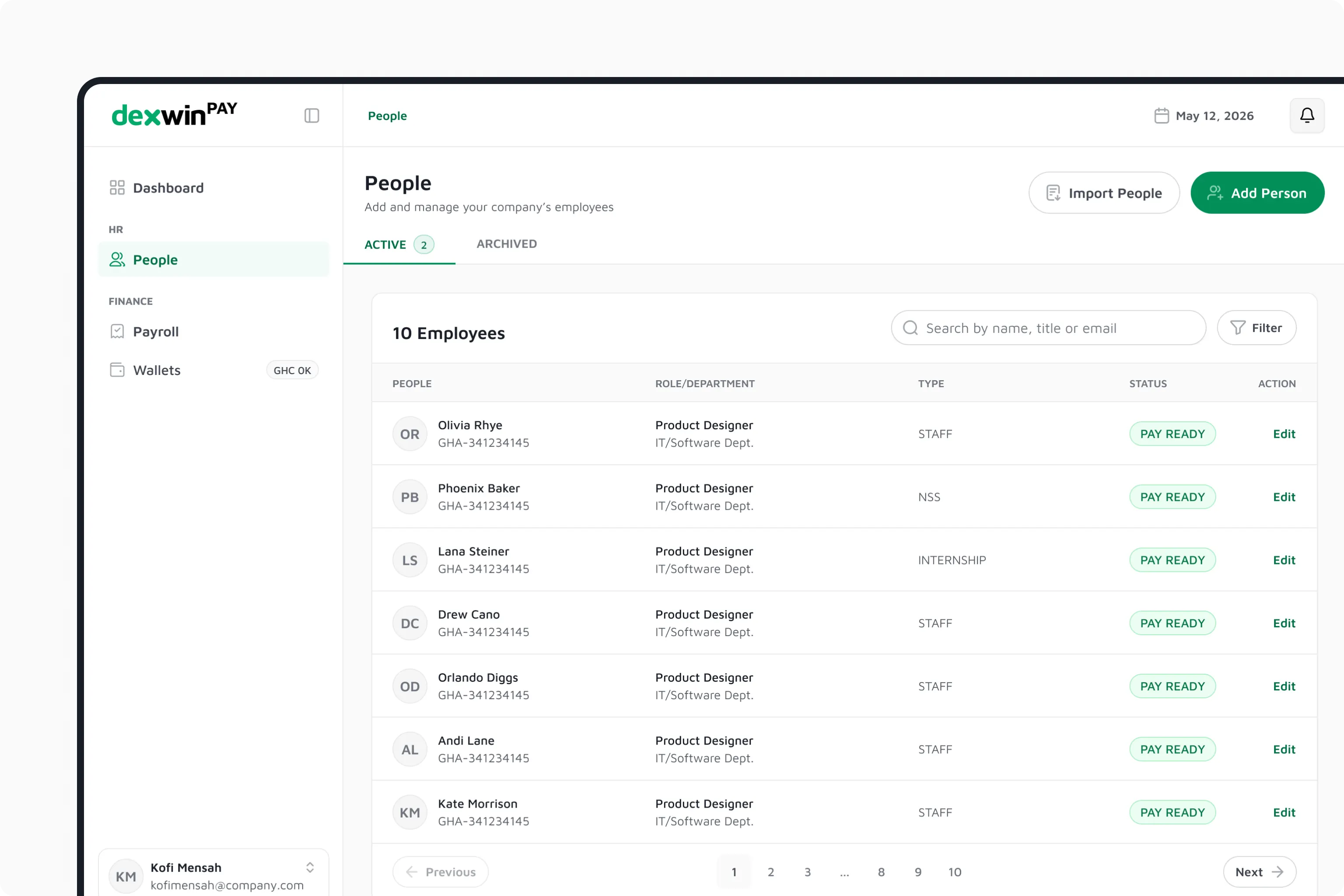Click the KM avatar for Kate Morrison
1344x896 pixels.
pos(409,812)
